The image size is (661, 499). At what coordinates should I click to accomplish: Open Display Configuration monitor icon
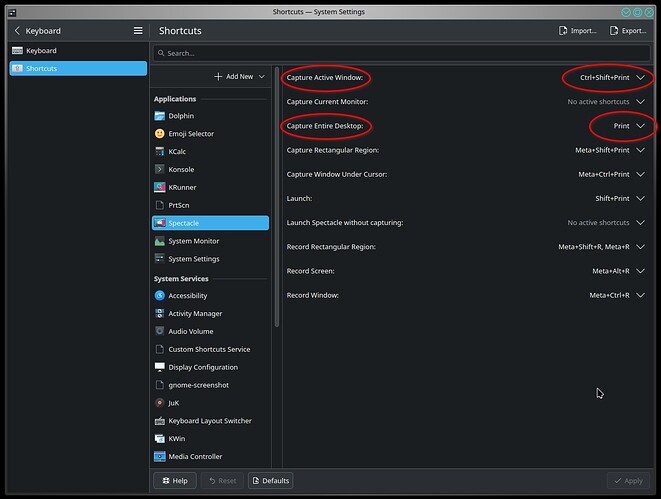pyautogui.click(x=159, y=367)
